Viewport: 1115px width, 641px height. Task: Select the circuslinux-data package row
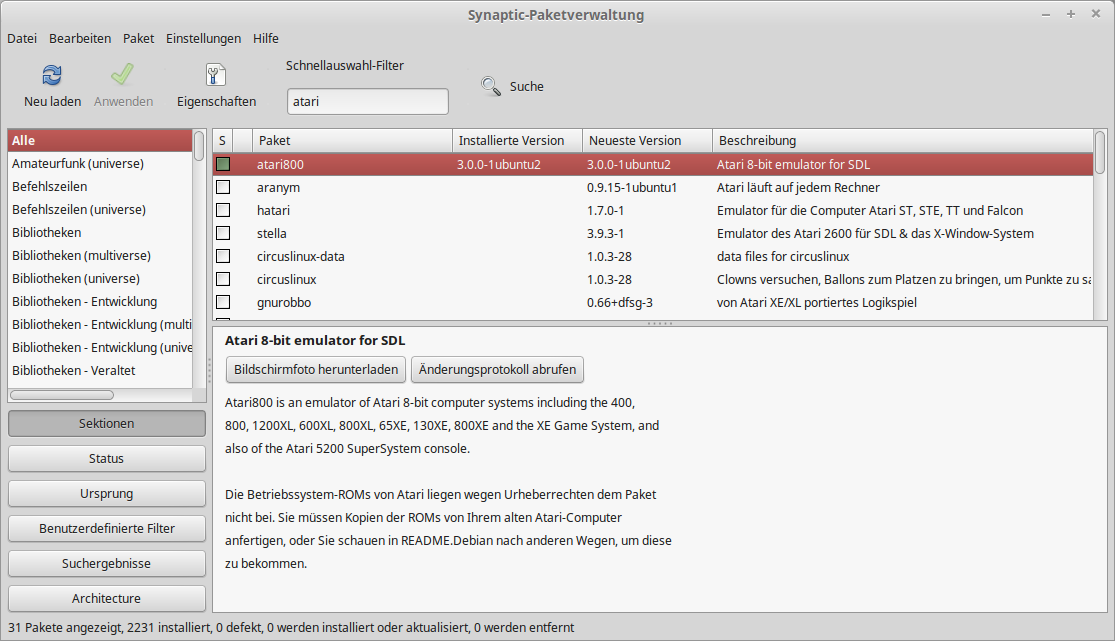pyautogui.click(x=653, y=256)
